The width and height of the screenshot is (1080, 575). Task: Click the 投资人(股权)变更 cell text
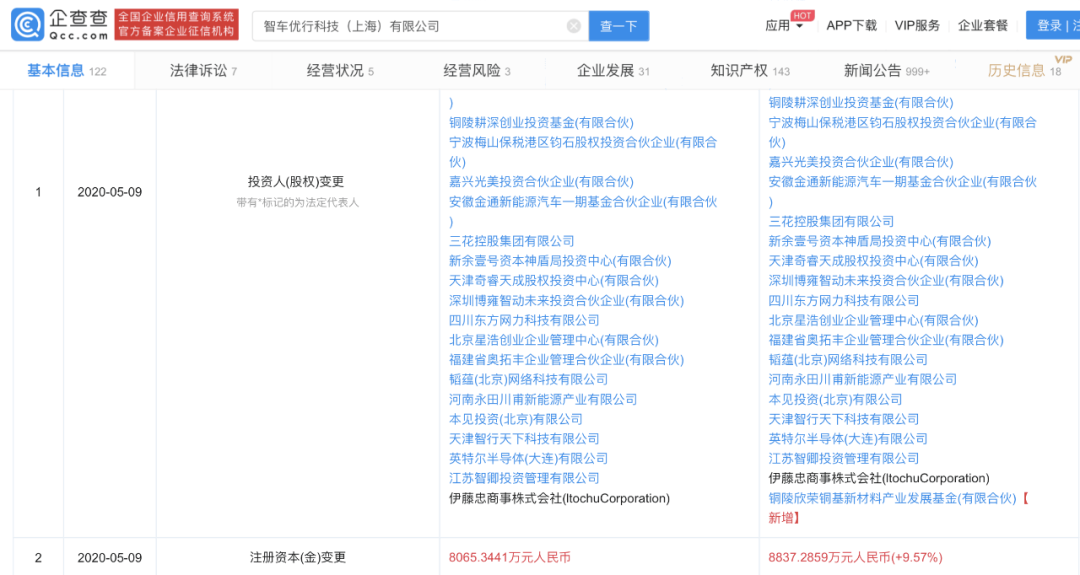click(296, 182)
